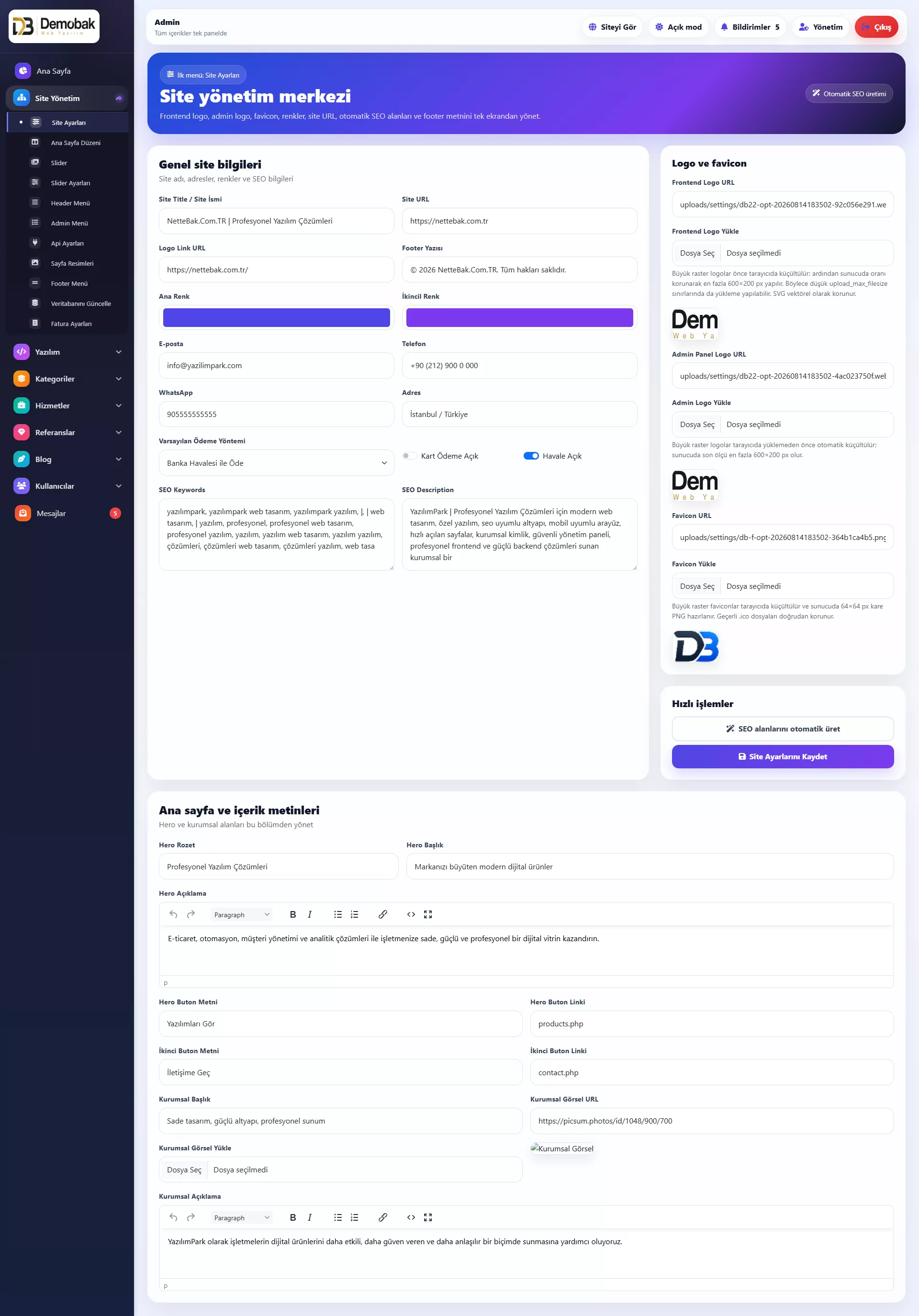Click Dosya Seç for Admin Logo Yükle
Screen dimensions: 919x1316
tap(697, 424)
